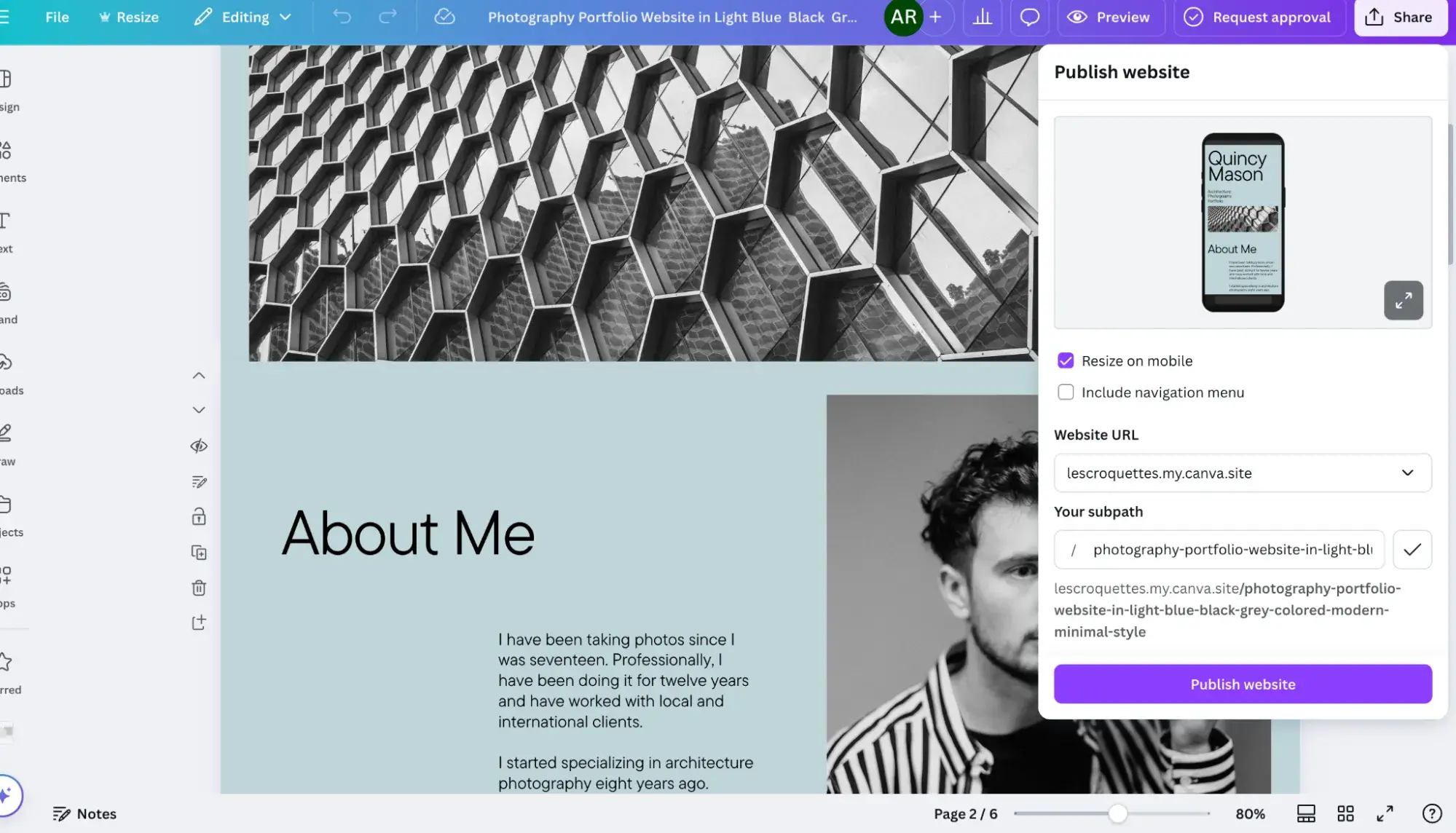Expand the Website URL dropdown
This screenshot has height=833, width=1456.
click(x=1409, y=472)
